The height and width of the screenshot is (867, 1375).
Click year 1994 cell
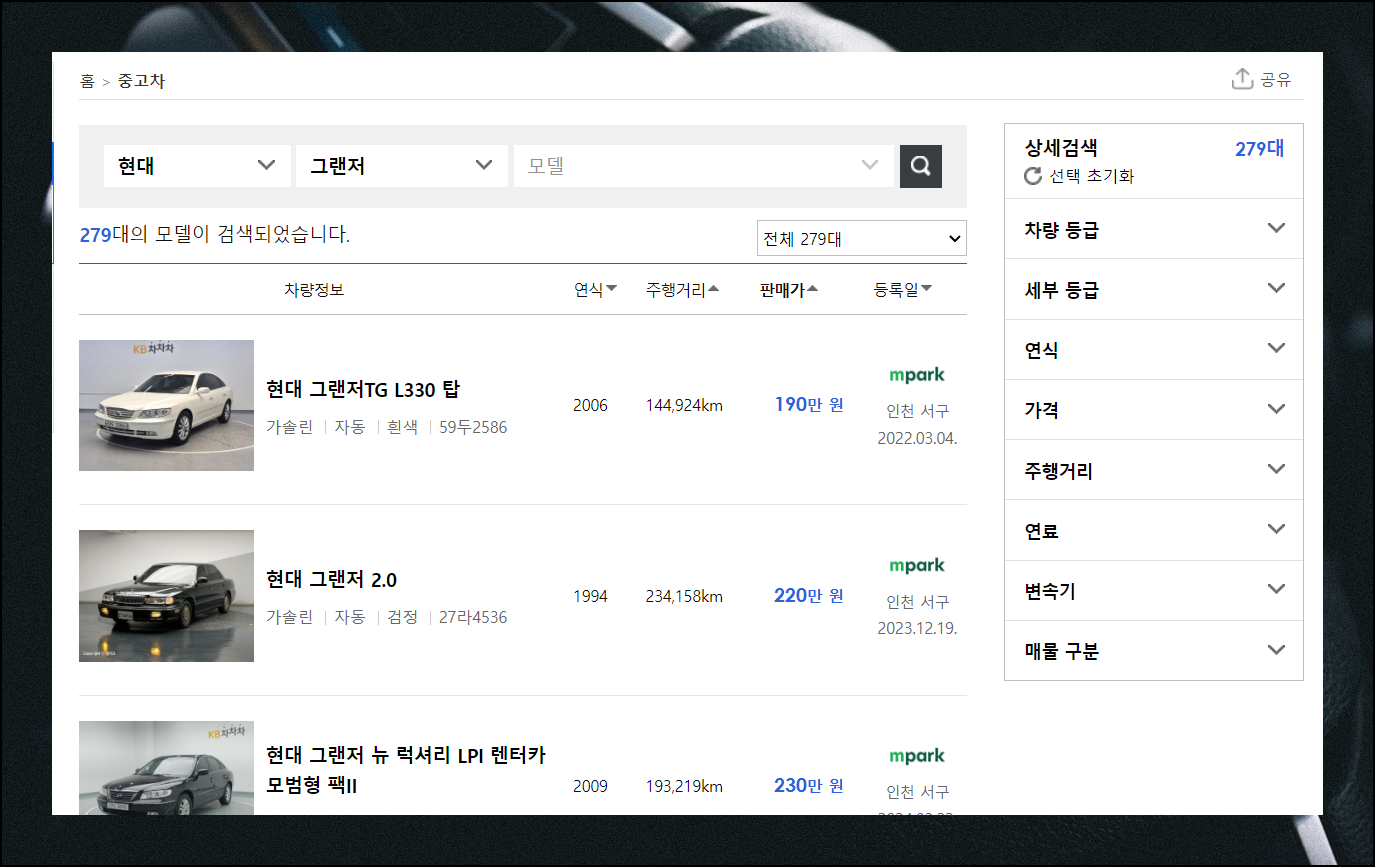pyautogui.click(x=590, y=596)
